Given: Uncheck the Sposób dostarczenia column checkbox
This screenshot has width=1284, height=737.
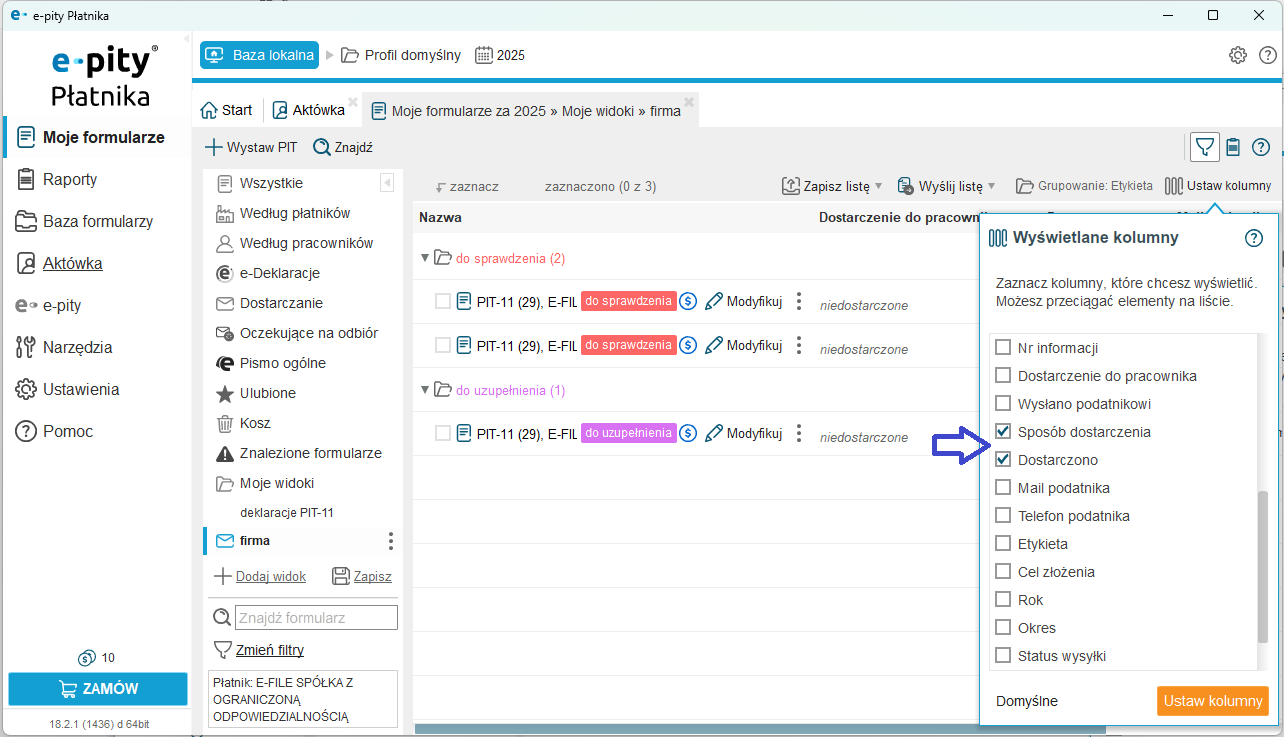Looking at the screenshot, I should click(1003, 432).
